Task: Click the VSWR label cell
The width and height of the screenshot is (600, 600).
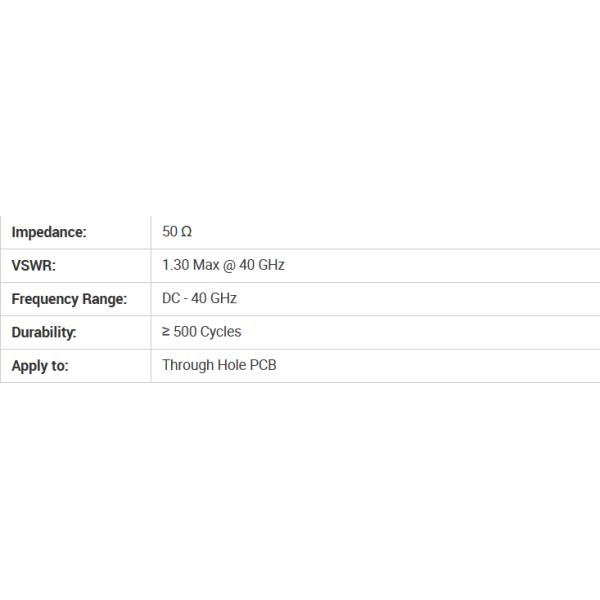Action: 75,266
